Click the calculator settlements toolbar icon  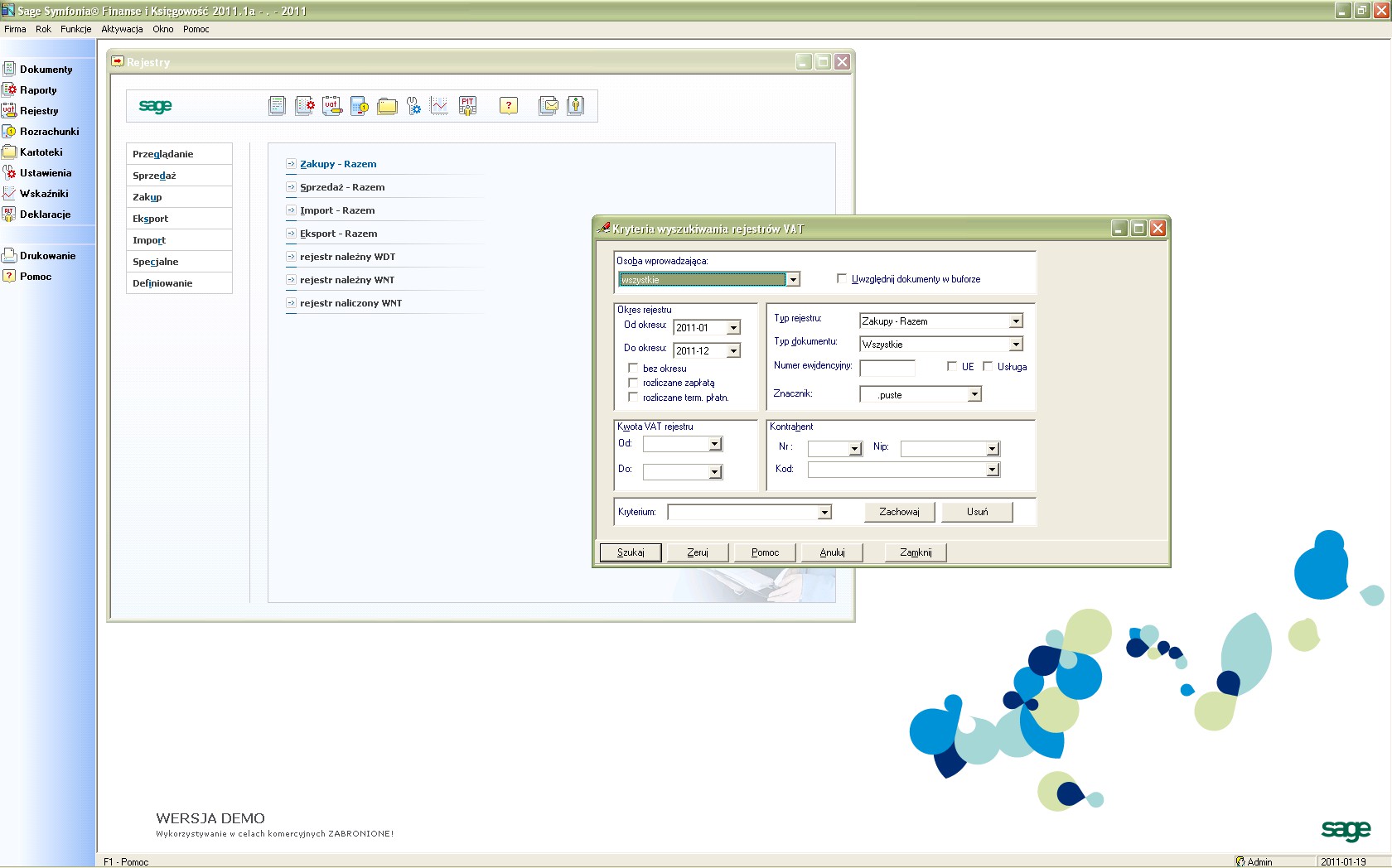[x=360, y=106]
